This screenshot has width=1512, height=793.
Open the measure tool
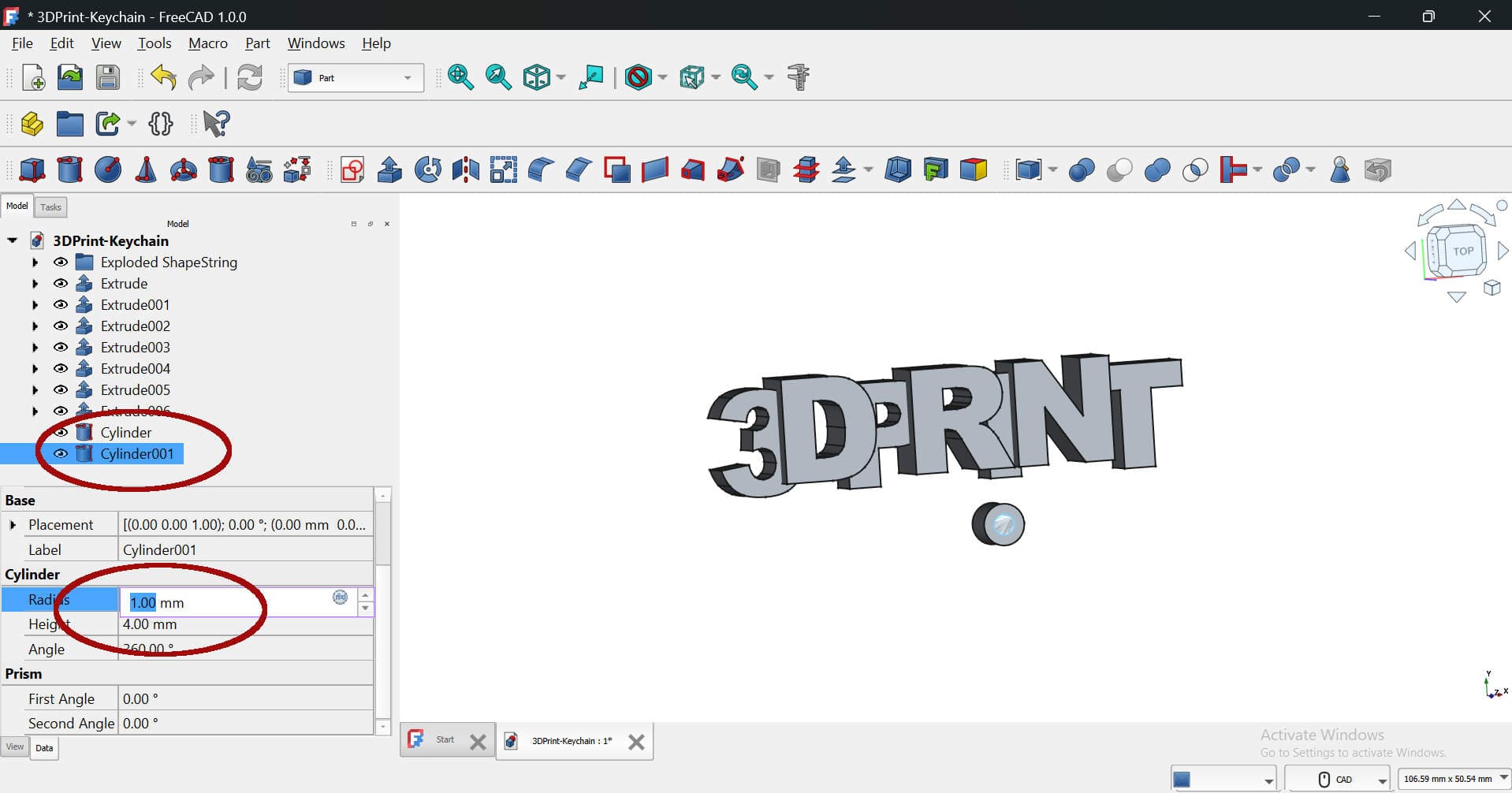(x=799, y=77)
